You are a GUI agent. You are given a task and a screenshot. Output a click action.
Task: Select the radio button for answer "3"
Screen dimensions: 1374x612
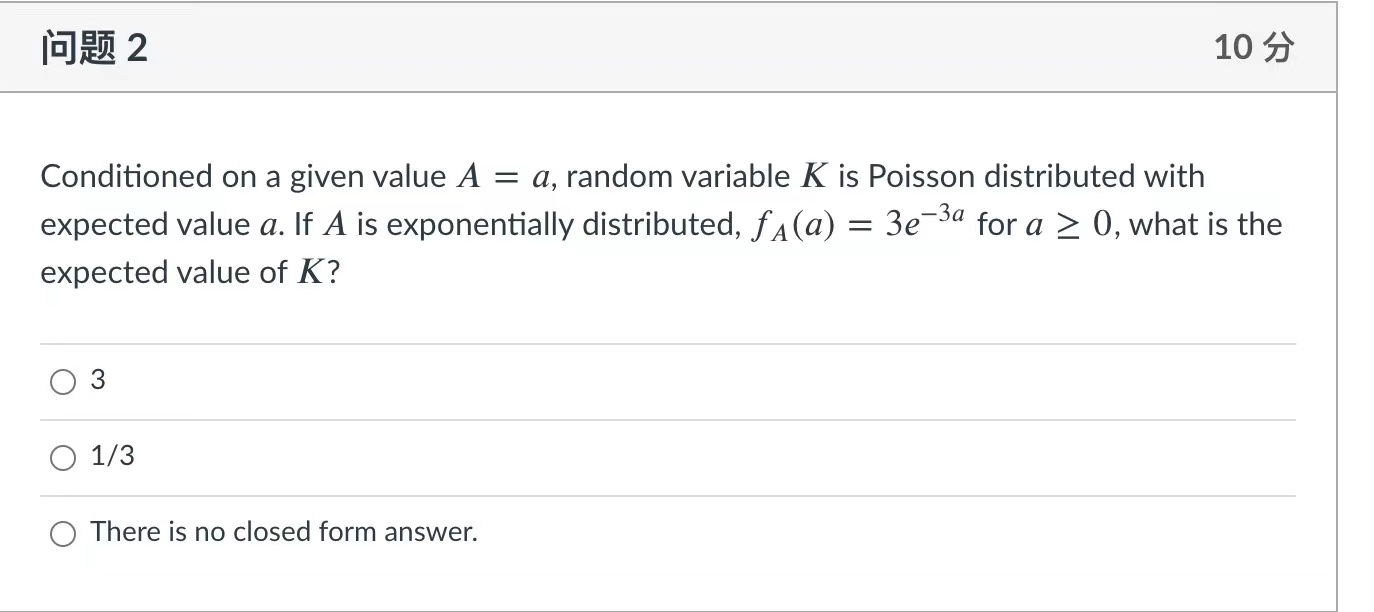click(x=63, y=381)
